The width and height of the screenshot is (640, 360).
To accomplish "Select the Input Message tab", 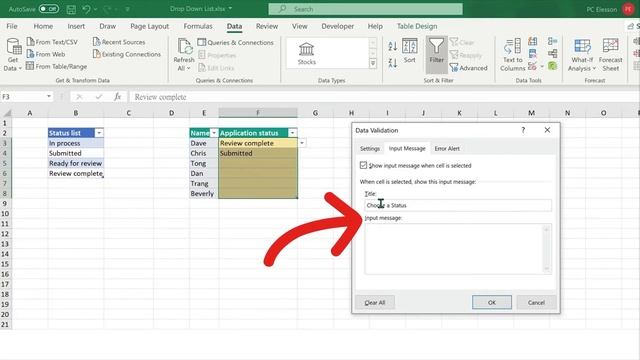I will pyautogui.click(x=407, y=149).
